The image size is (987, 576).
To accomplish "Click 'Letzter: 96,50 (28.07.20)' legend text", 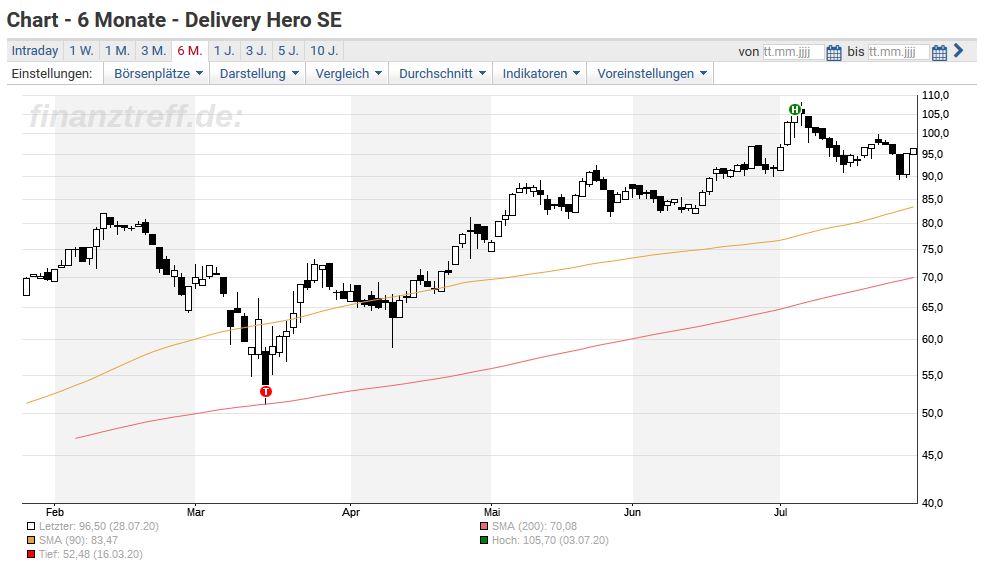I will [99, 526].
